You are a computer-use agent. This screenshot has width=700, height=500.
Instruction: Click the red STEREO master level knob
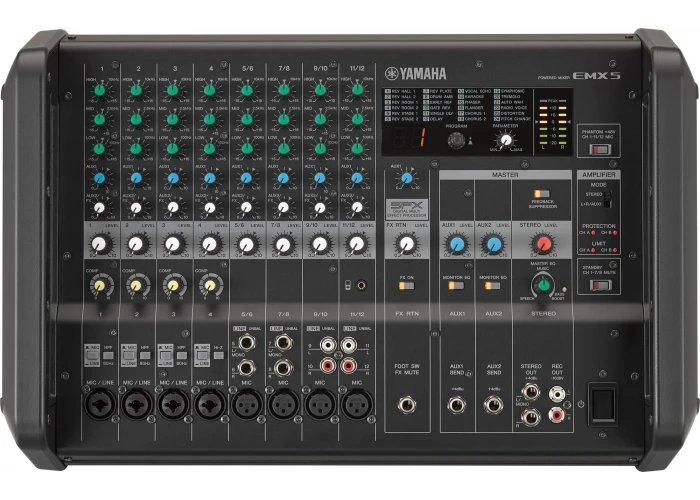point(543,244)
